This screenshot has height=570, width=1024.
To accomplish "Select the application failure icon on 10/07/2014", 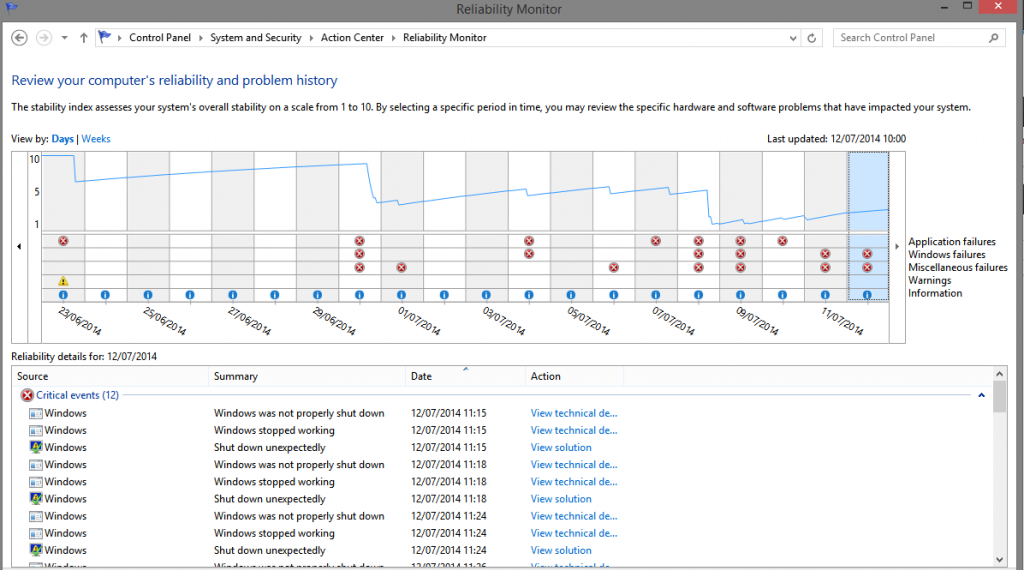I will coord(782,241).
